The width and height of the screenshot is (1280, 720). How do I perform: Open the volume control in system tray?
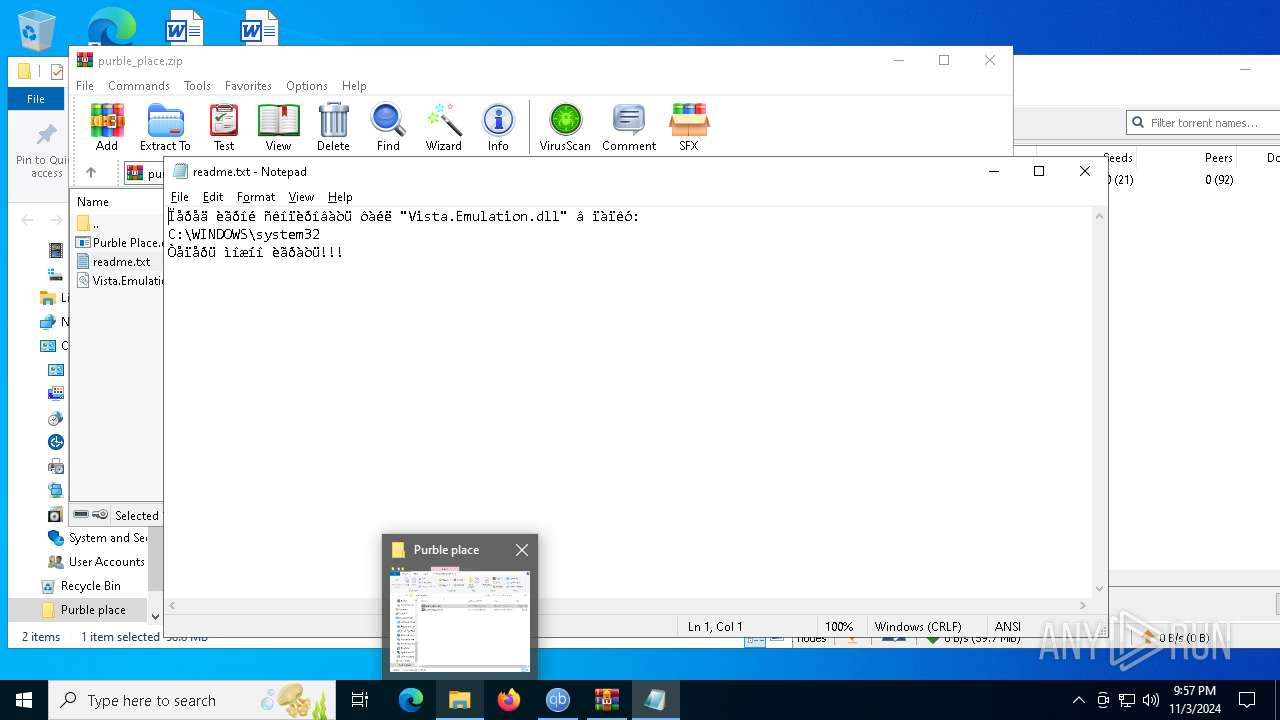pos(1150,700)
